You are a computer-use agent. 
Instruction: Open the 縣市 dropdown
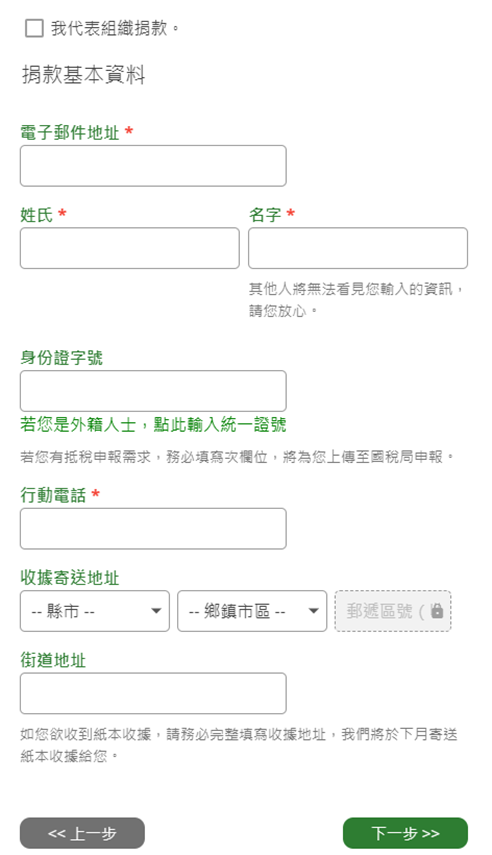pos(95,611)
